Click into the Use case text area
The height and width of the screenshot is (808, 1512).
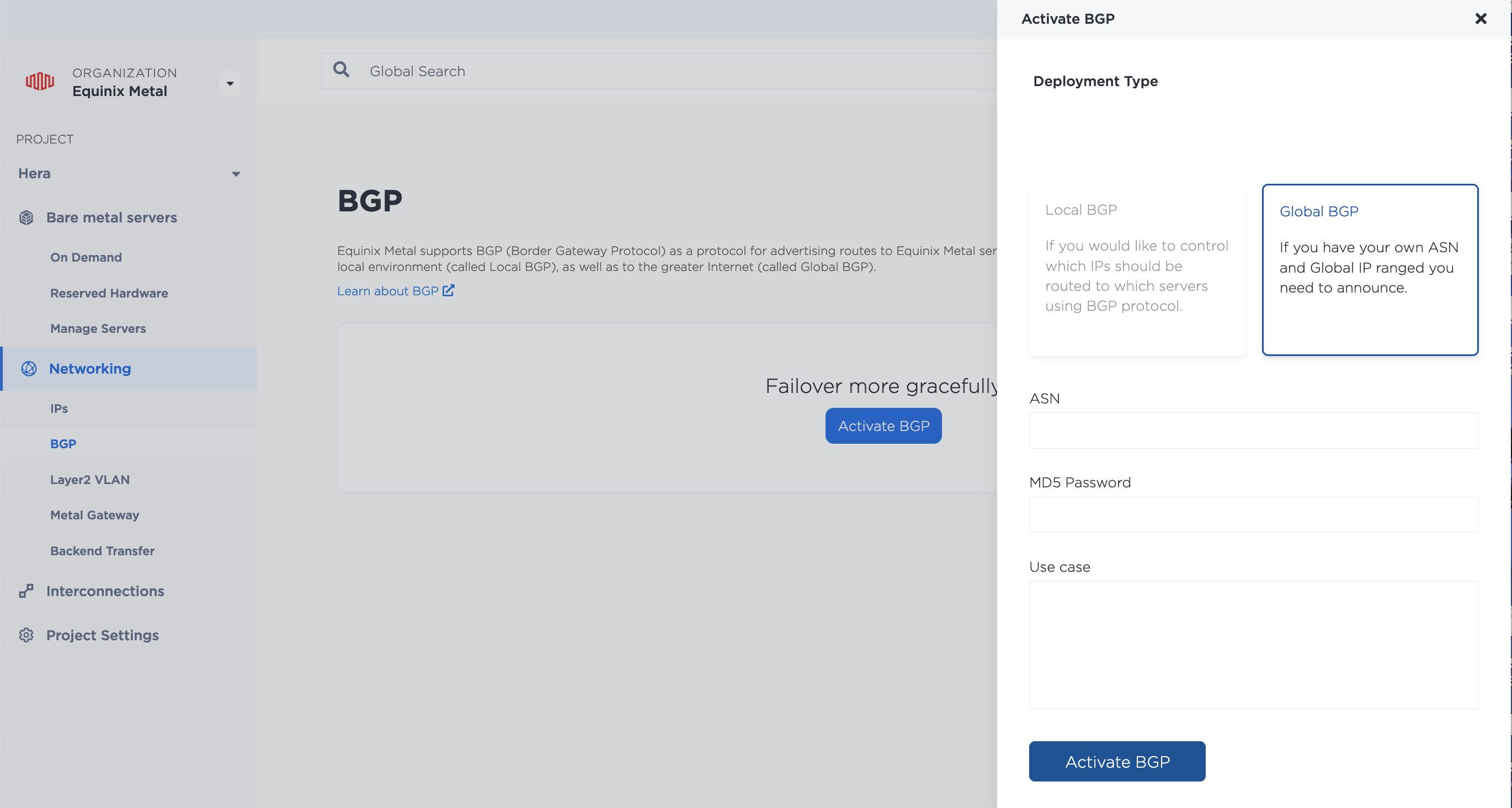coord(1253,645)
